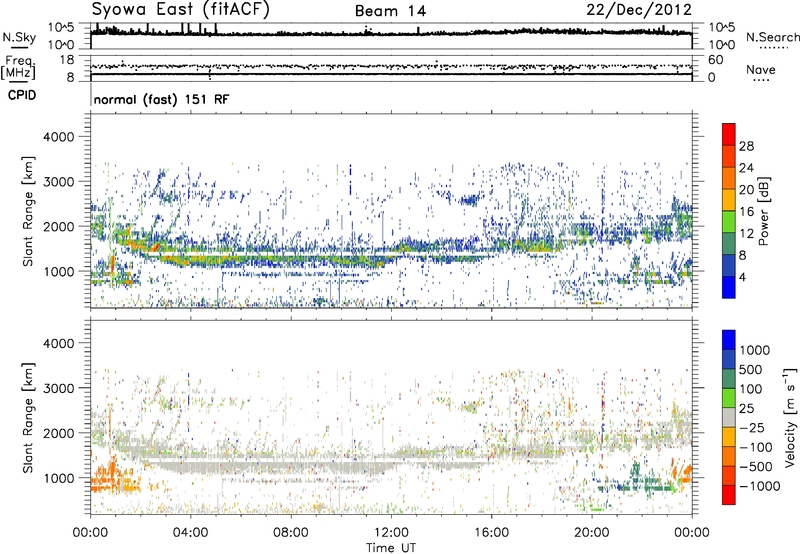Select the 'Velocity [m s⁻¹]' colorbar title
Viewport: 800px width, 554px height.
pos(790,417)
